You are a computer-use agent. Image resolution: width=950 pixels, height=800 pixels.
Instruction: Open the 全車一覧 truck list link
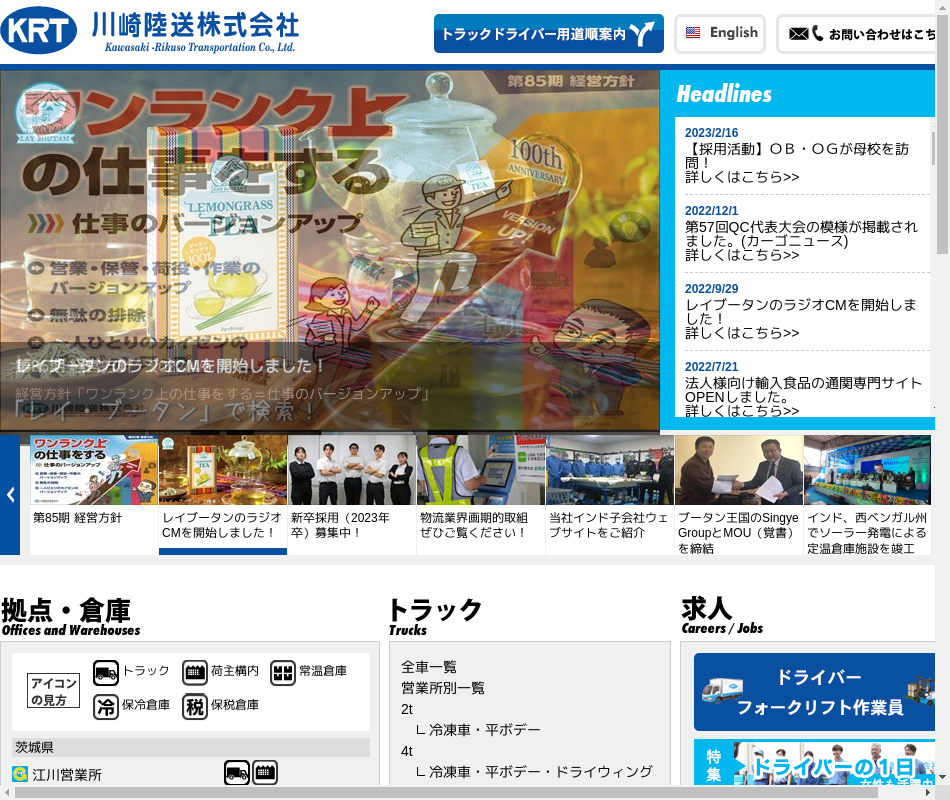pos(429,667)
